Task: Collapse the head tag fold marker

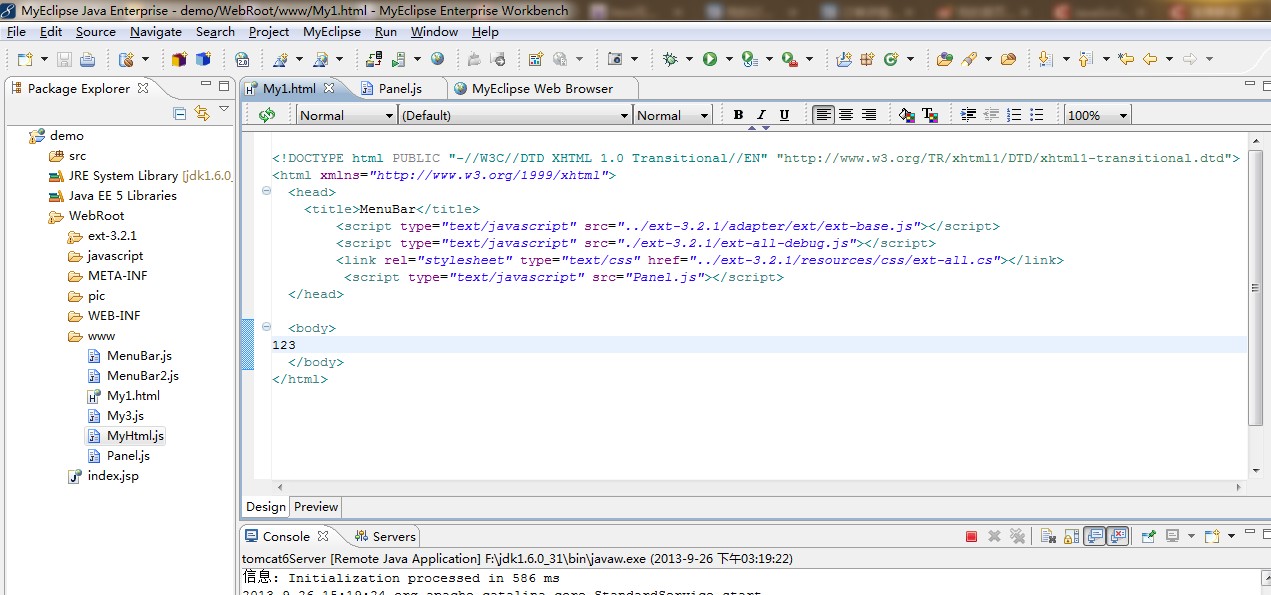Action: coord(266,191)
